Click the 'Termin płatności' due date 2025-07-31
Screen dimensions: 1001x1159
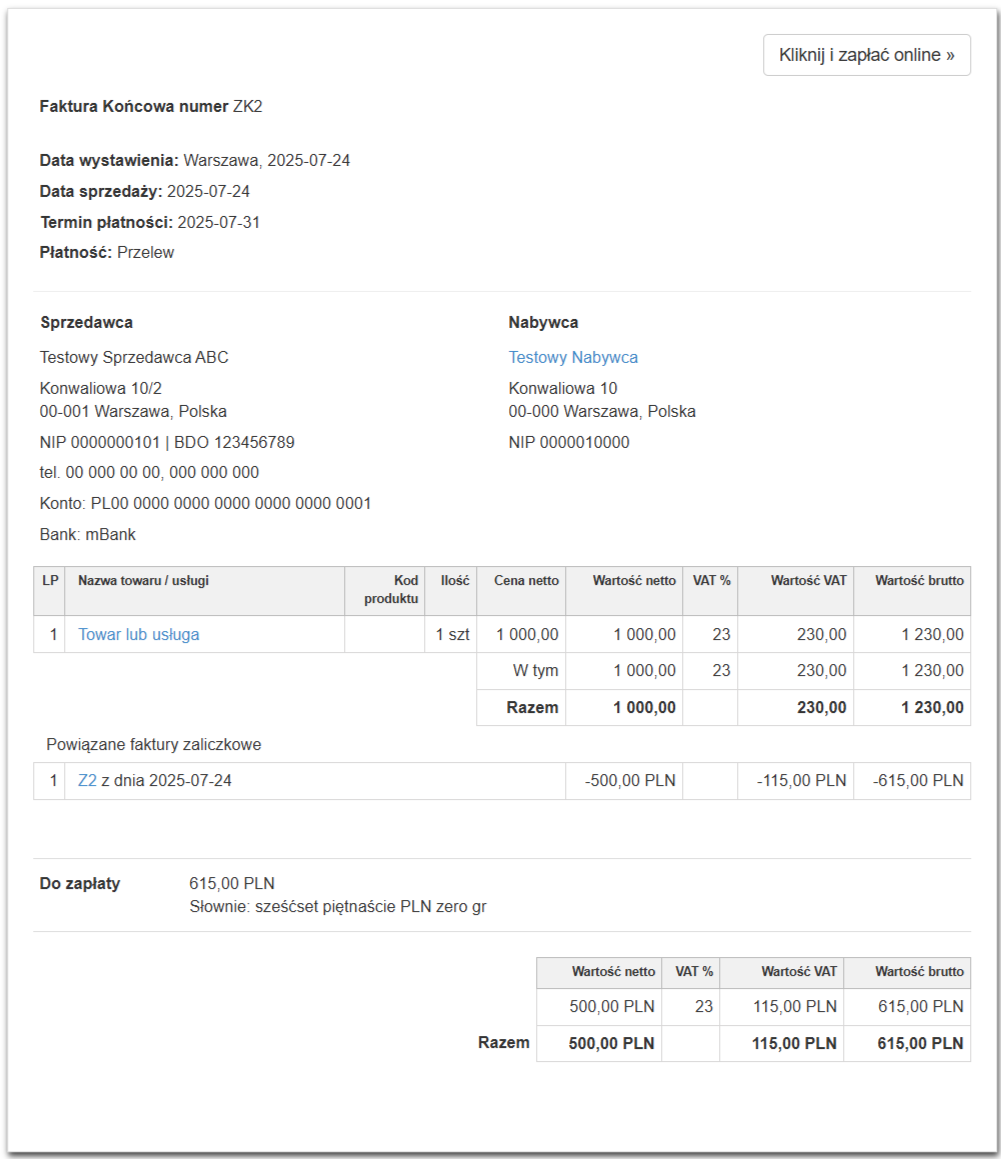pyautogui.click(x=219, y=222)
